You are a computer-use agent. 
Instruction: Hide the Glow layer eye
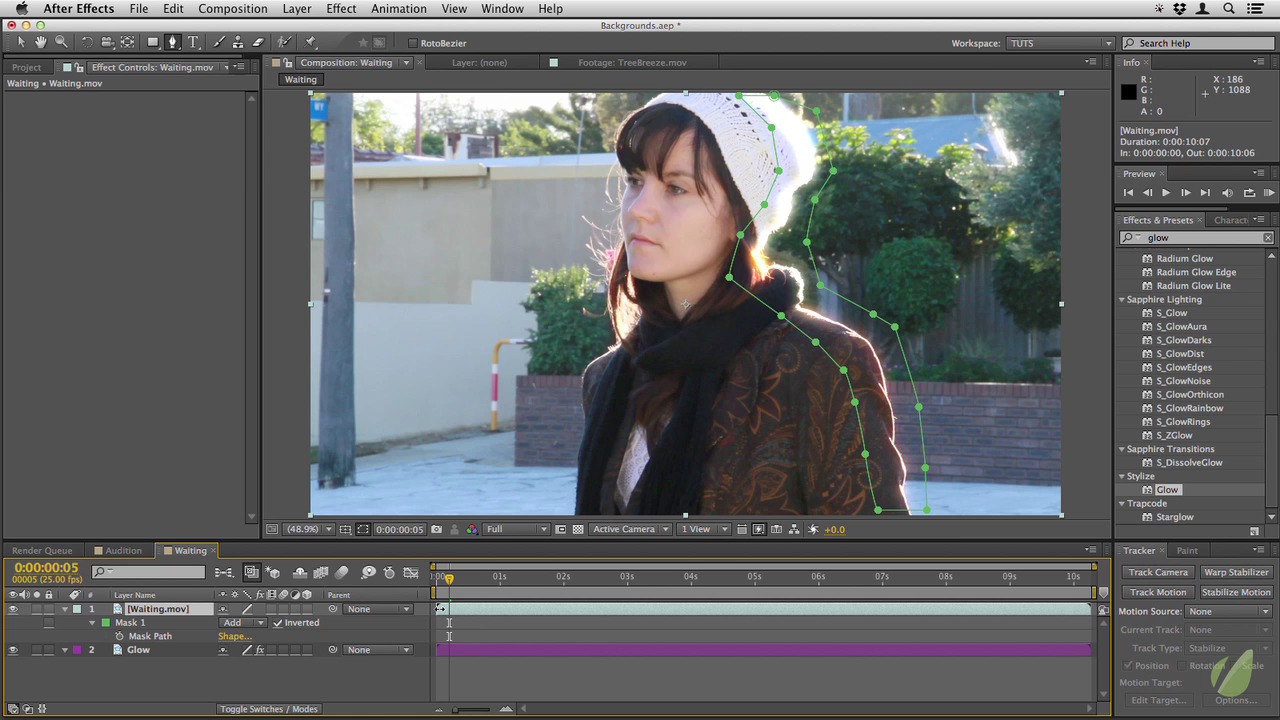click(x=13, y=650)
